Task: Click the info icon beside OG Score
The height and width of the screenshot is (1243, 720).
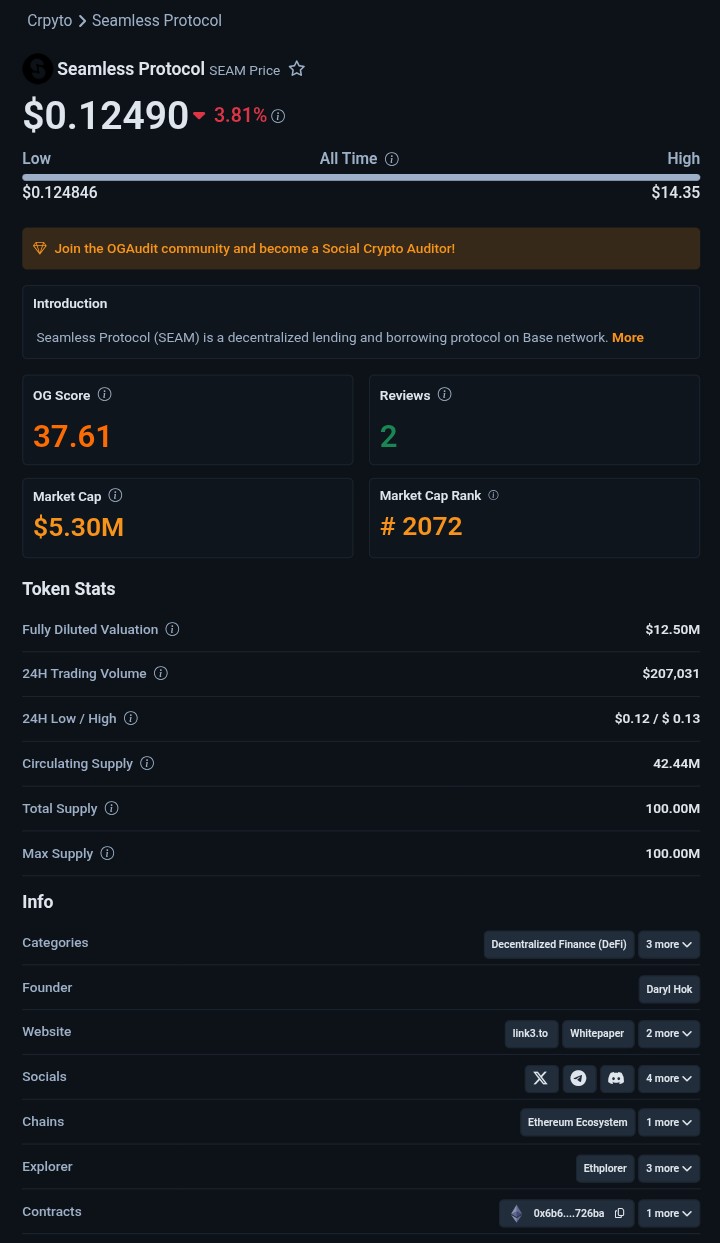Action: coord(105,395)
